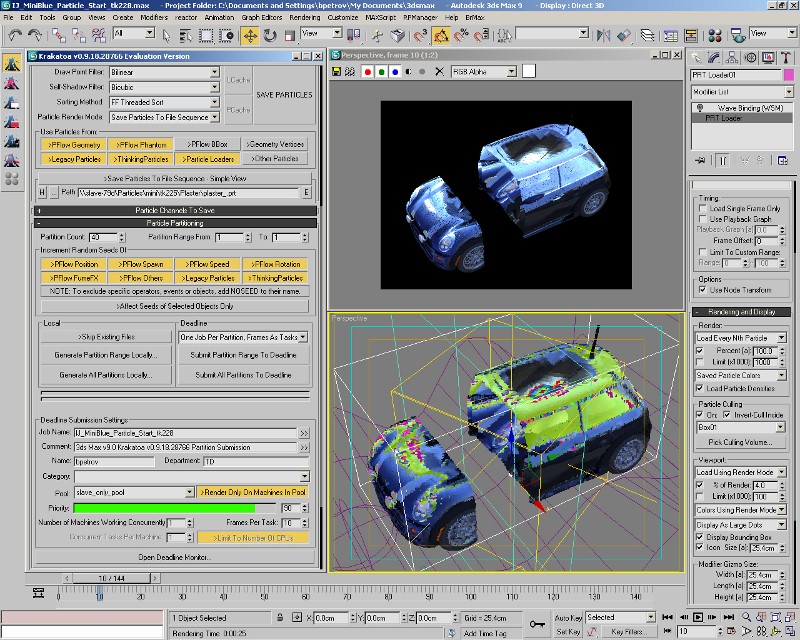Image resolution: width=800 pixels, height=640 pixels.
Task: Click the Quick Render teapot icon
Action: [738, 35]
